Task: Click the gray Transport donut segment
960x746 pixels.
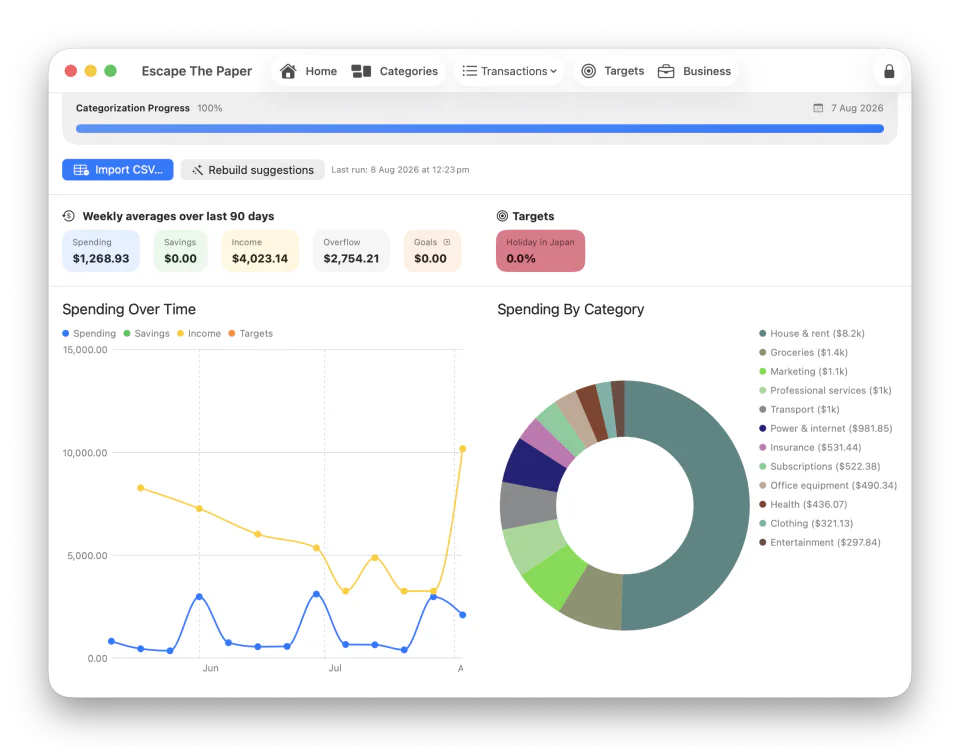Action: click(528, 506)
